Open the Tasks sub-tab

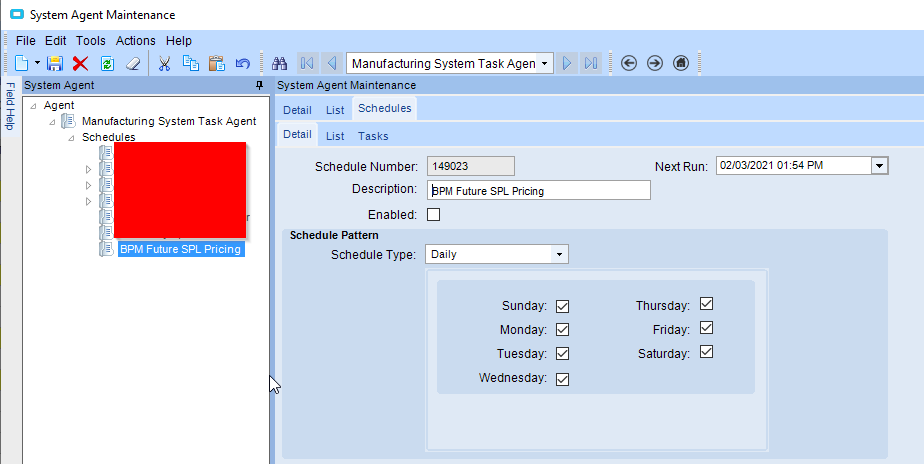tap(373, 136)
